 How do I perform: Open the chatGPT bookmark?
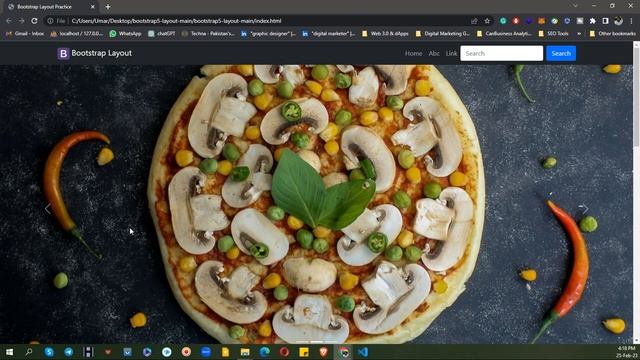pyautogui.click(x=162, y=33)
